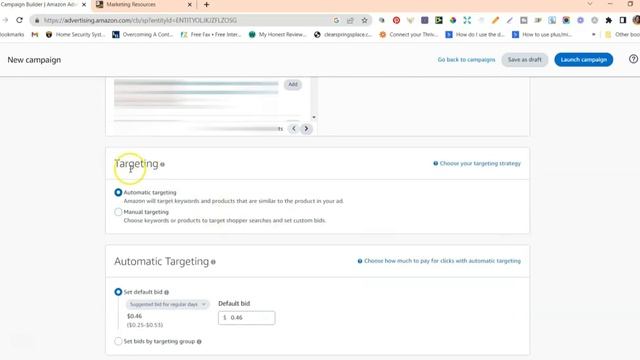640x360 pixels.
Task: Open the My Honest Review bookmark
Action: pyautogui.click(x=278, y=35)
